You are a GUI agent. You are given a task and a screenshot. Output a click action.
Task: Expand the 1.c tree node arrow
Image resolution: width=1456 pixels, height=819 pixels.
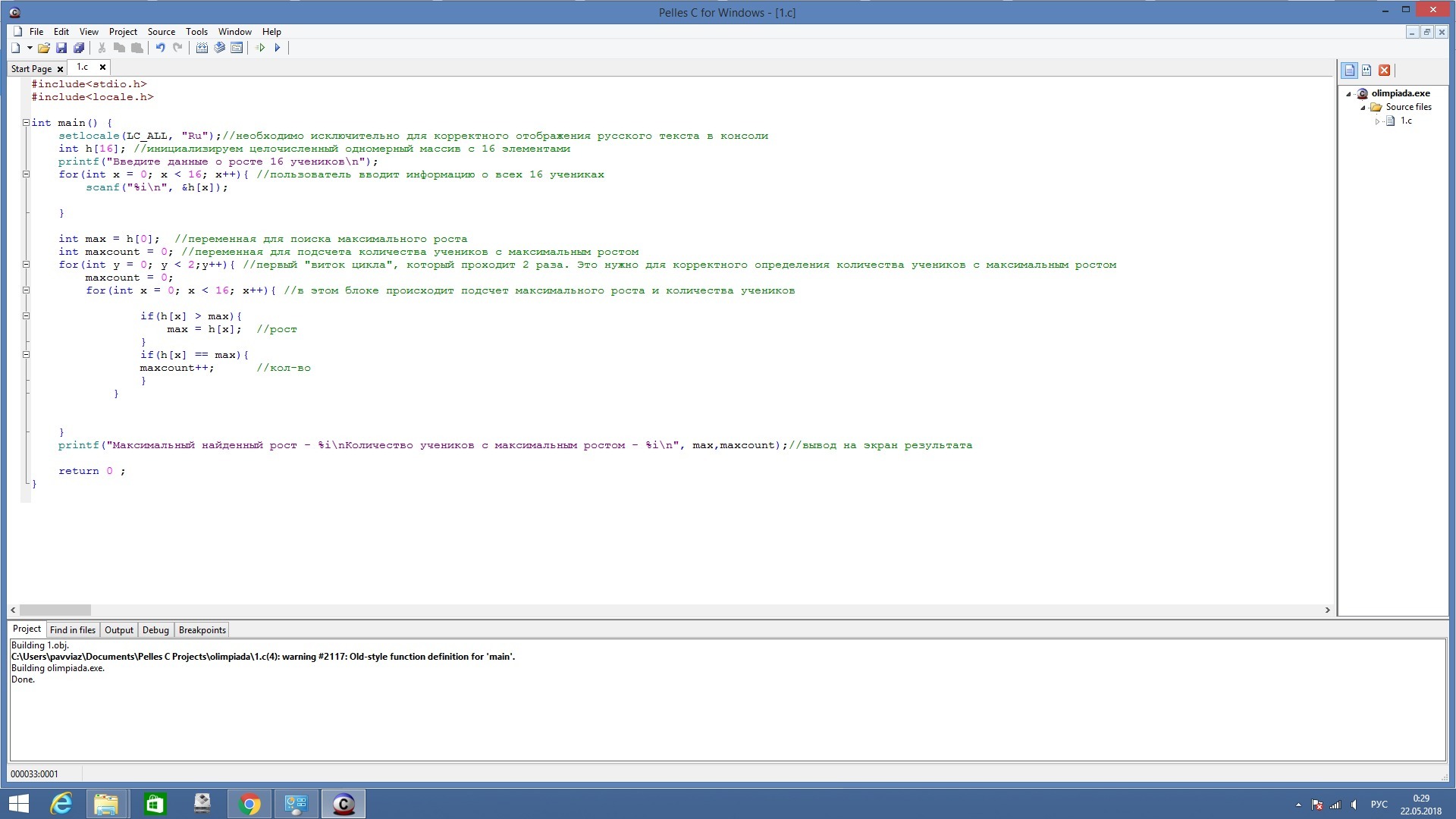[1377, 121]
